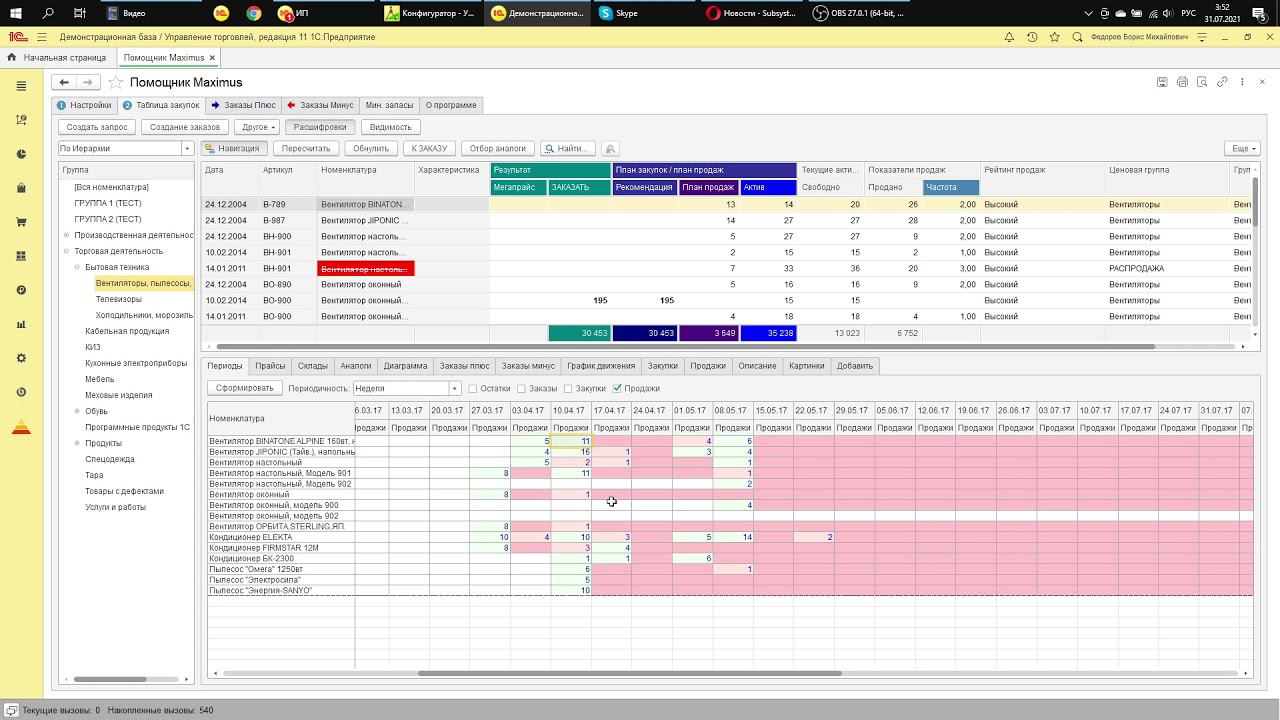1280x720 pixels.
Task: Open the favorites star in title bar
Action: point(1055,37)
